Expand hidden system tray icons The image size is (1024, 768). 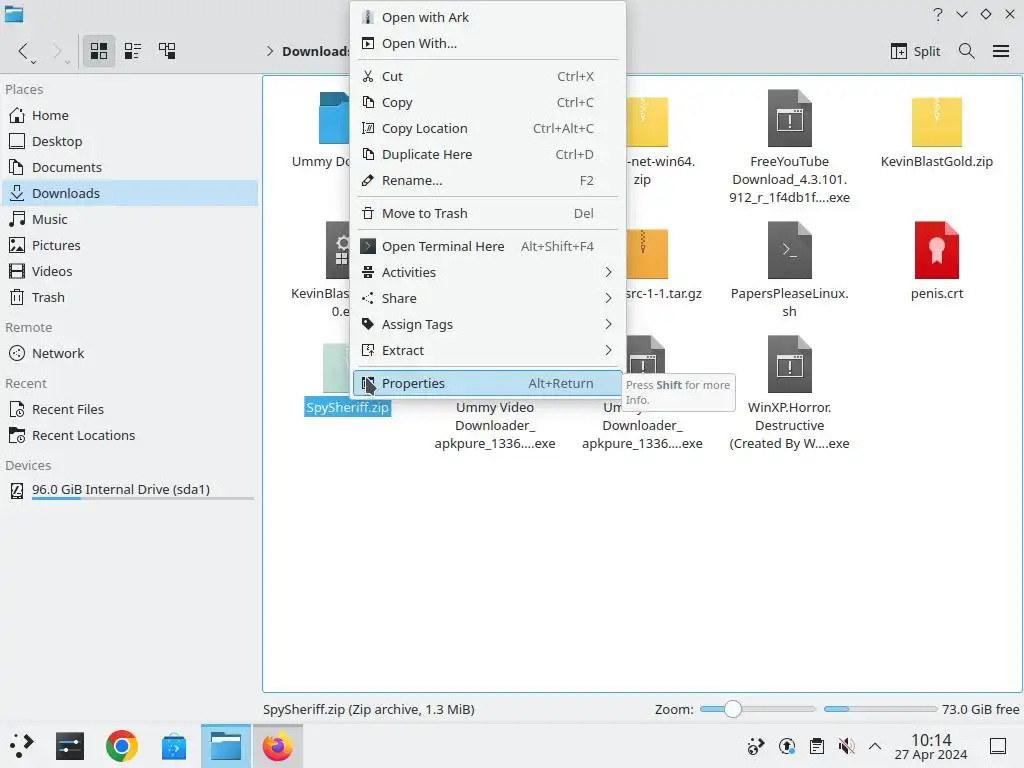point(875,746)
